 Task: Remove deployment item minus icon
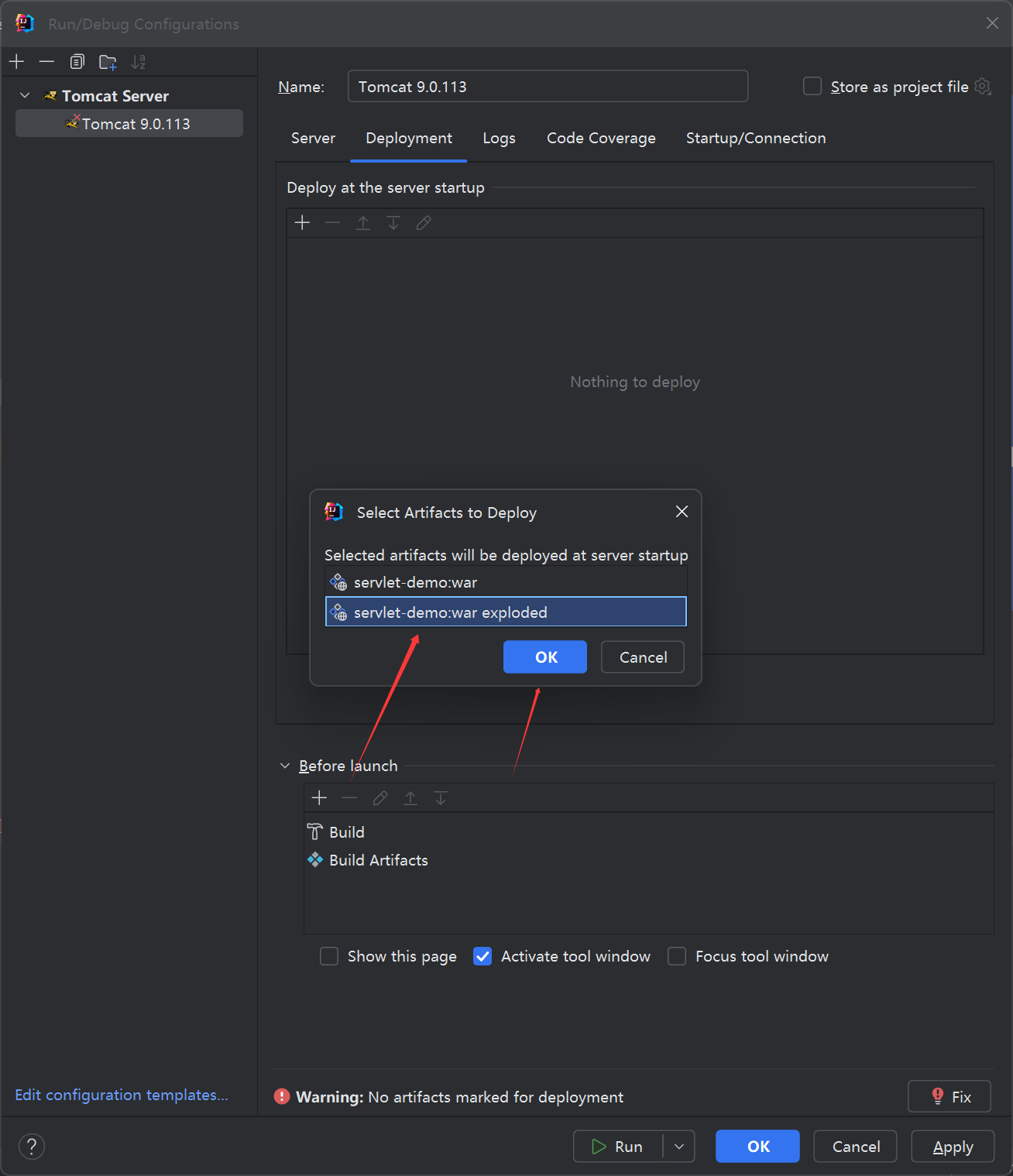tap(333, 223)
